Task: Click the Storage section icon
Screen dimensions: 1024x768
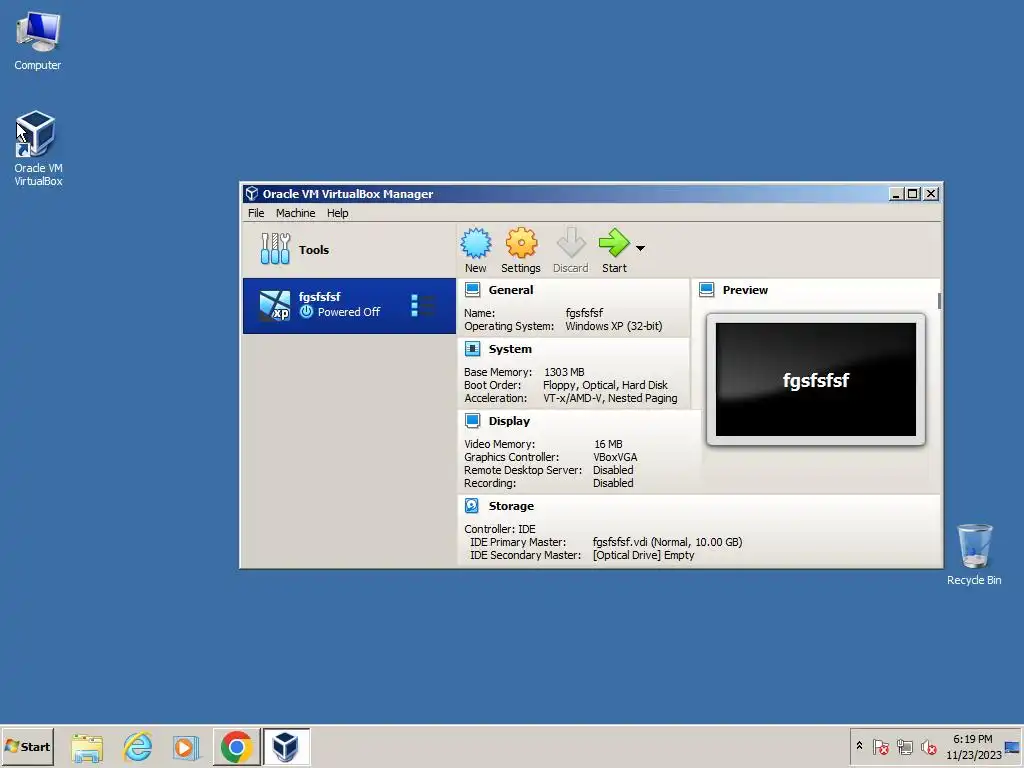Action: pos(472,505)
